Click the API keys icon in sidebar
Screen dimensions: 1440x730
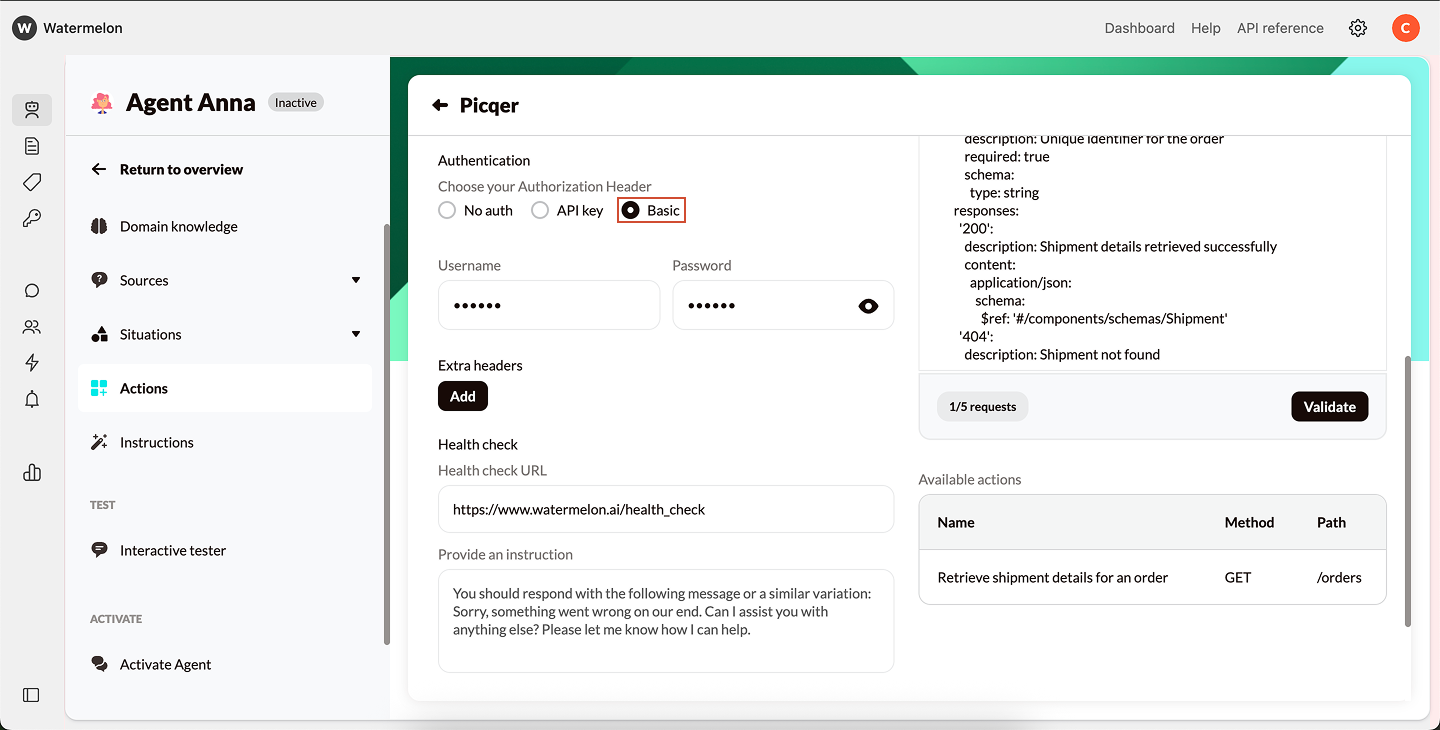pos(31,218)
